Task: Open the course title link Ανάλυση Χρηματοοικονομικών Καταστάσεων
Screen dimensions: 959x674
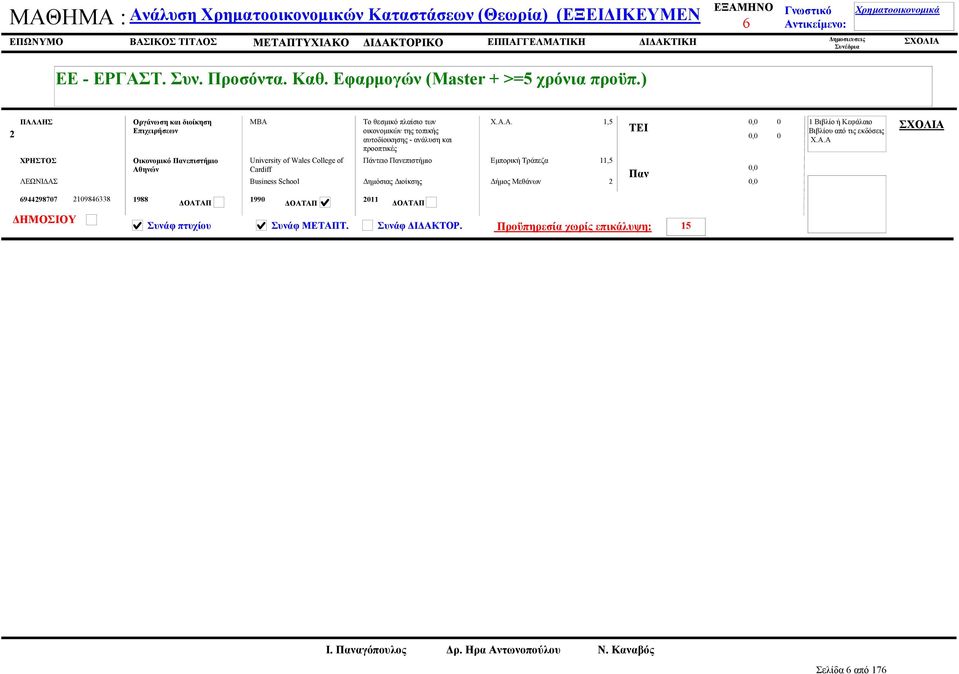Action: (x=415, y=15)
